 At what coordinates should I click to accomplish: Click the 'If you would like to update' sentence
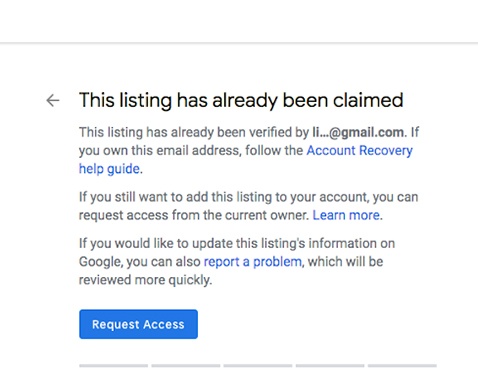click(237, 244)
